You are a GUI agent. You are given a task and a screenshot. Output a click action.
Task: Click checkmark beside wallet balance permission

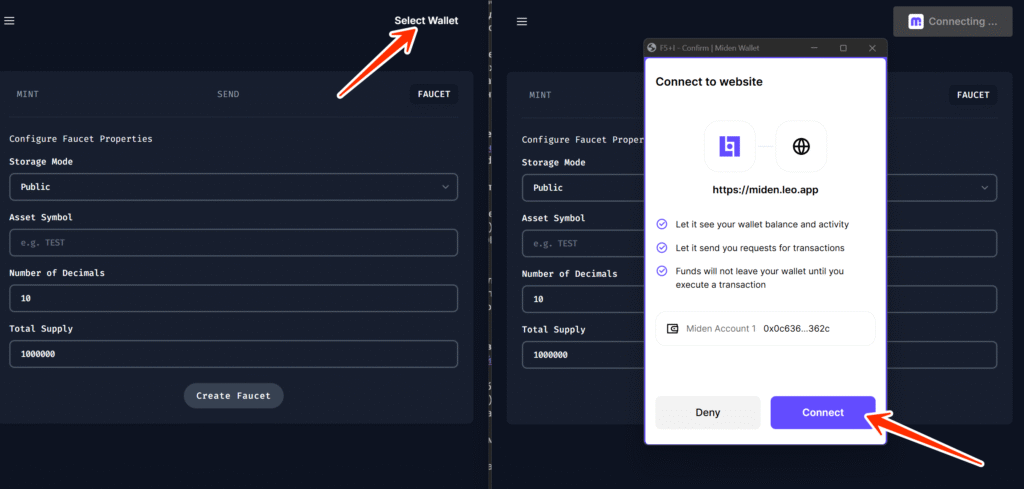662,224
